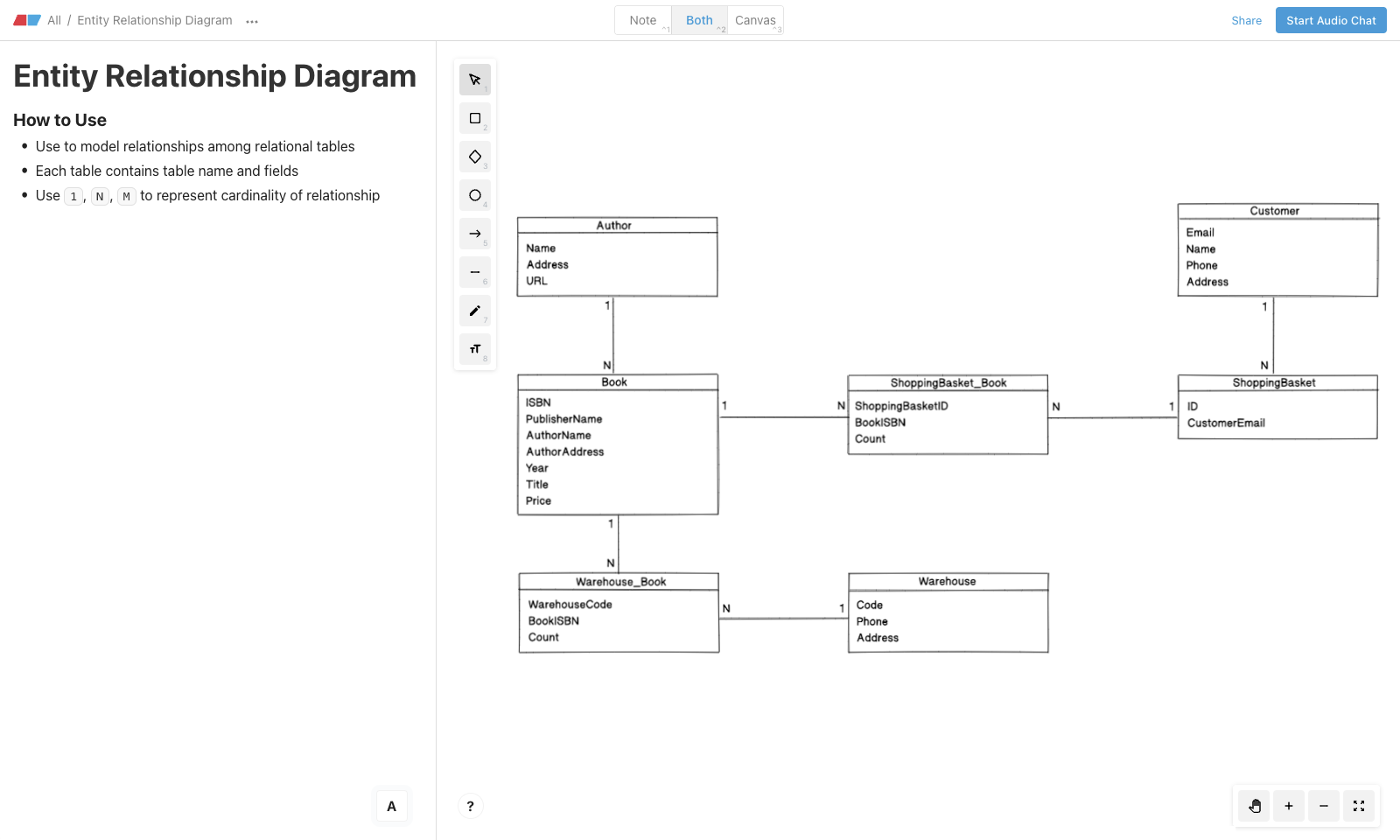Toggle the font style panel via A button
The width and height of the screenshot is (1400, 840).
pyautogui.click(x=391, y=806)
